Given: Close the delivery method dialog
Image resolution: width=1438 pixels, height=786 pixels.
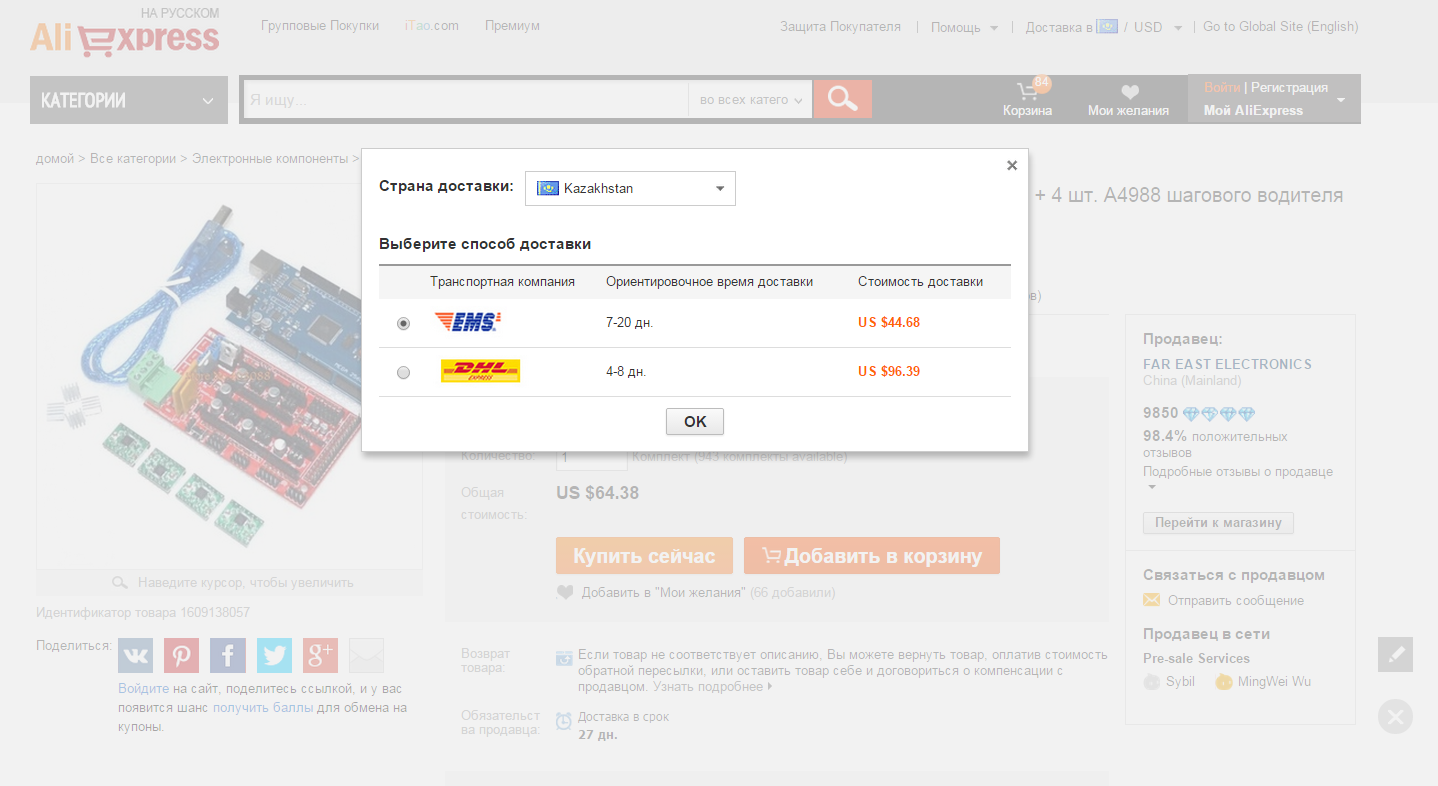Looking at the screenshot, I should tap(1012, 165).
